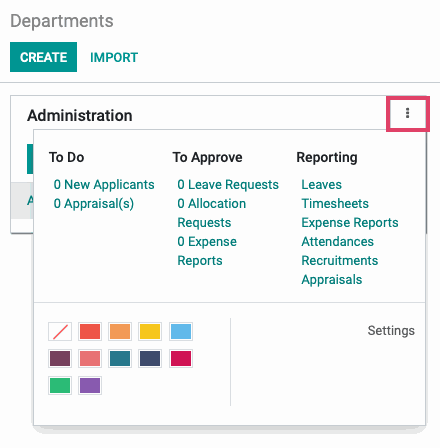
Task: Select the dark navy blue swatch
Action: pyautogui.click(x=150, y=358)
